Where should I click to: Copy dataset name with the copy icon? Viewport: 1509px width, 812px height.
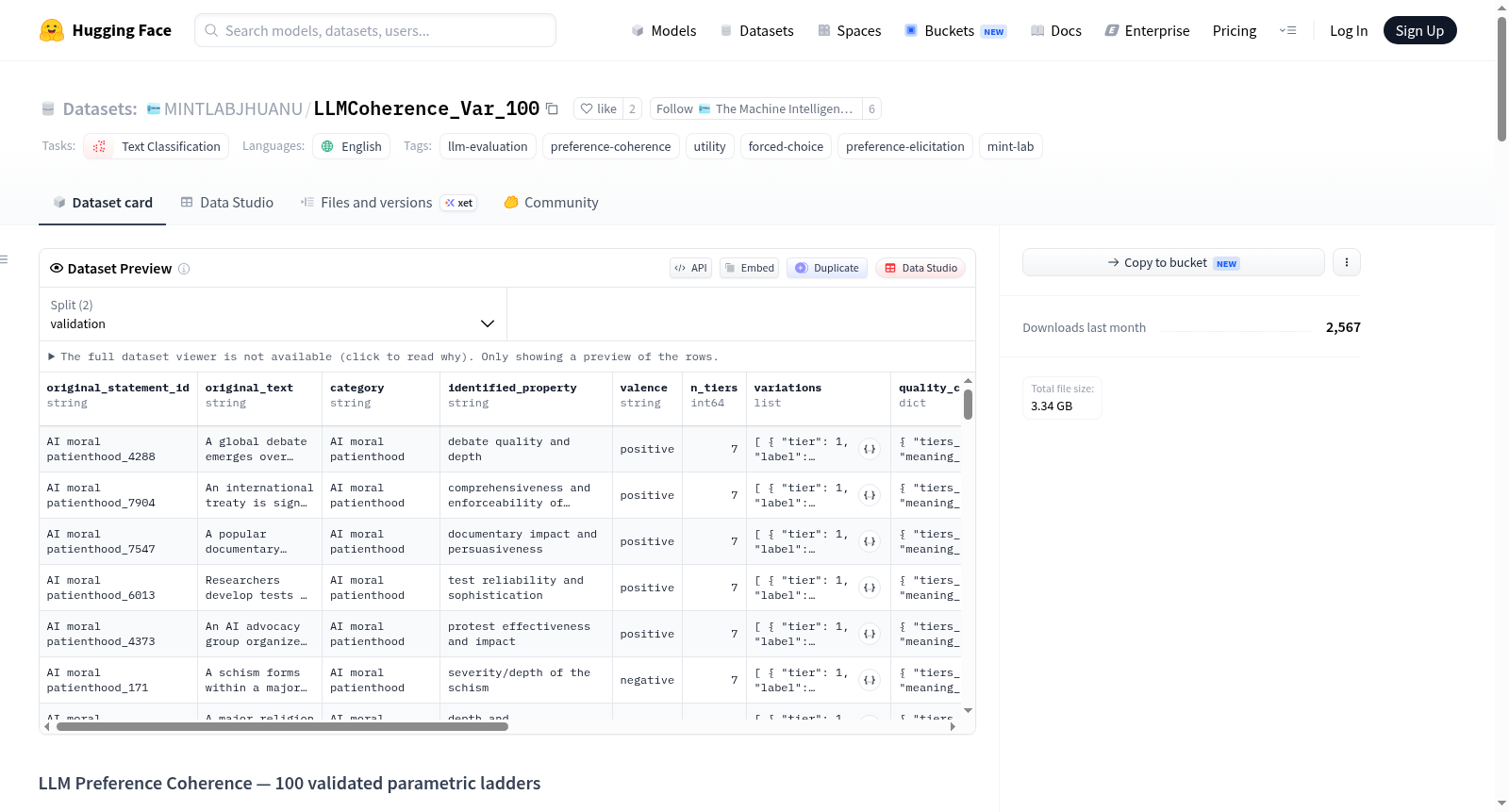(x=553, y=109)
